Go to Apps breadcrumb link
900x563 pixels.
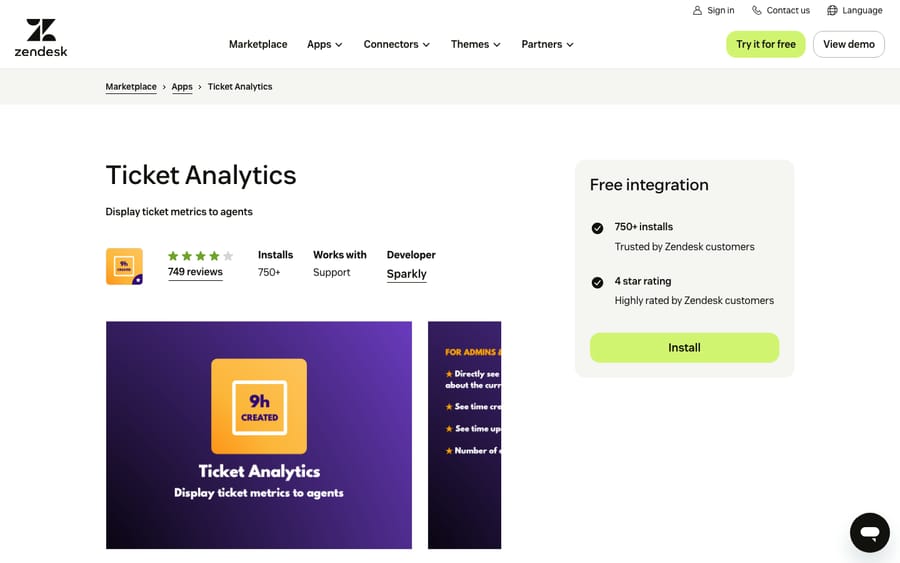[182, 87]
